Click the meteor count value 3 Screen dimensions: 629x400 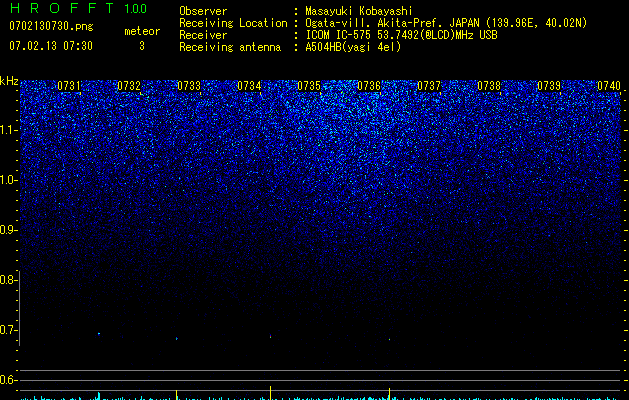click(142, 46)
